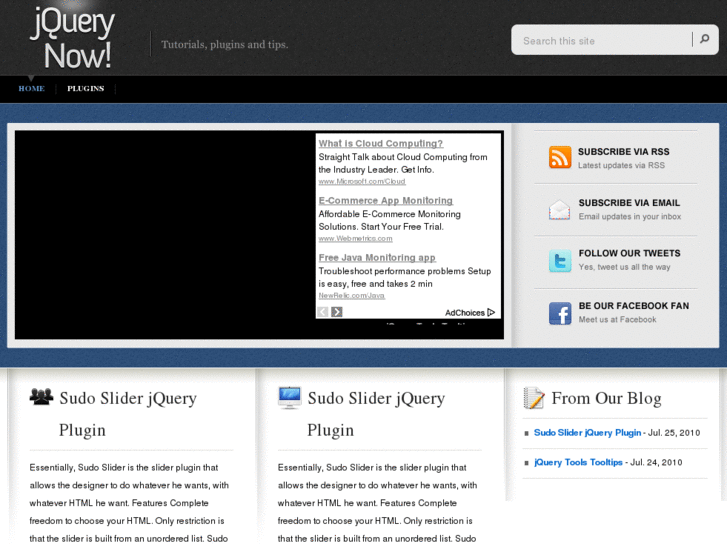Click first Sudo Slider jQuery Plugin heading beside people icon
The width and height of the screenshot is (727, 545).
[x=128, y=414]
